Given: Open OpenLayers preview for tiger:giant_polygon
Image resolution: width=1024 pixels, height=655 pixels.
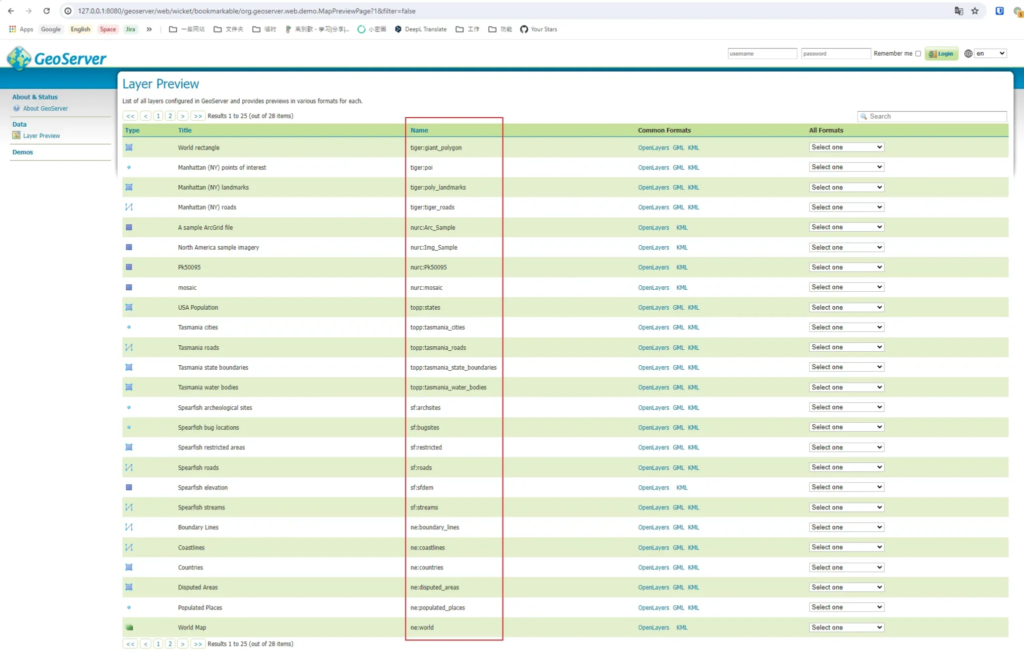Looking at the screenshot, I should click(x=653, y=148).
